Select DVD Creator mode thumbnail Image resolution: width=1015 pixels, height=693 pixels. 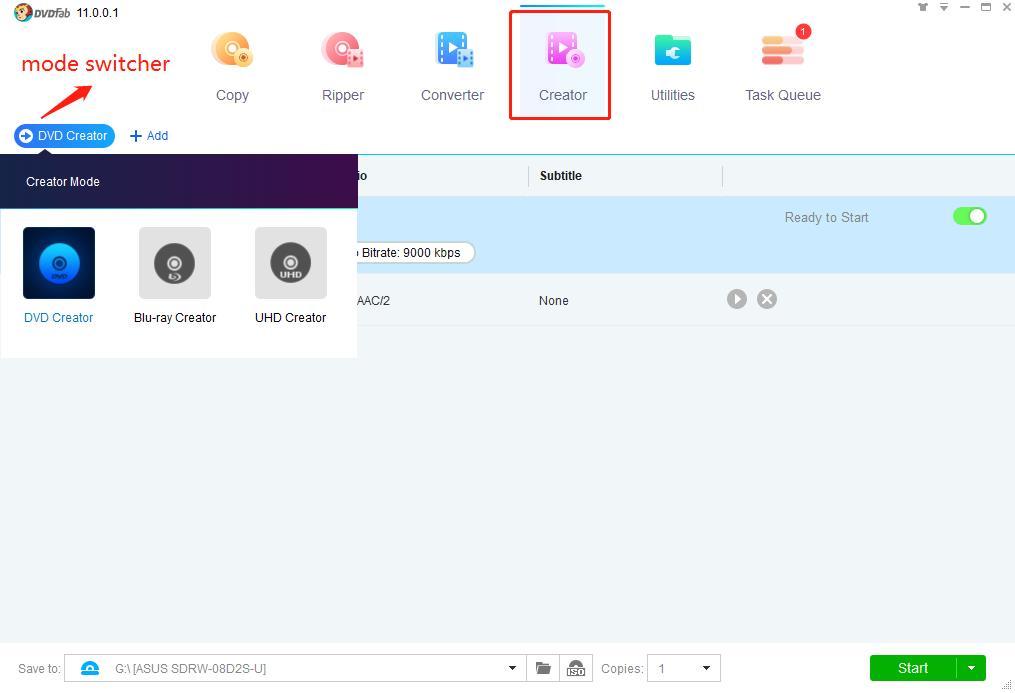click(59, 263)
